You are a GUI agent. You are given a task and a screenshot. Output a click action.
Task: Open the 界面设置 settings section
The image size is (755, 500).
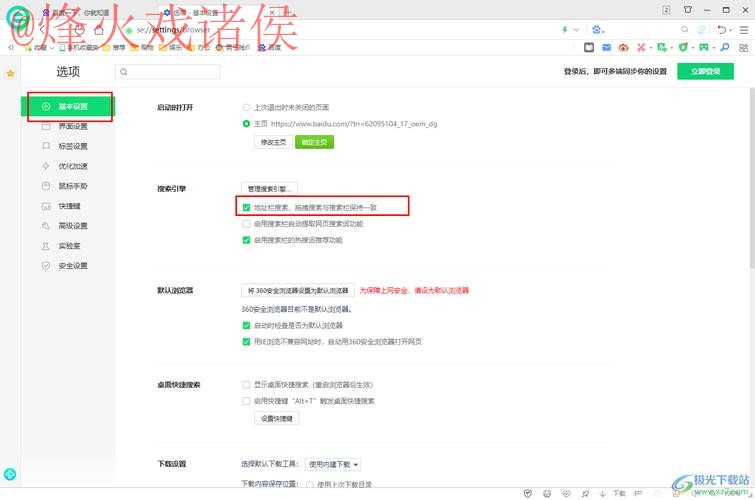pos(68,126)
